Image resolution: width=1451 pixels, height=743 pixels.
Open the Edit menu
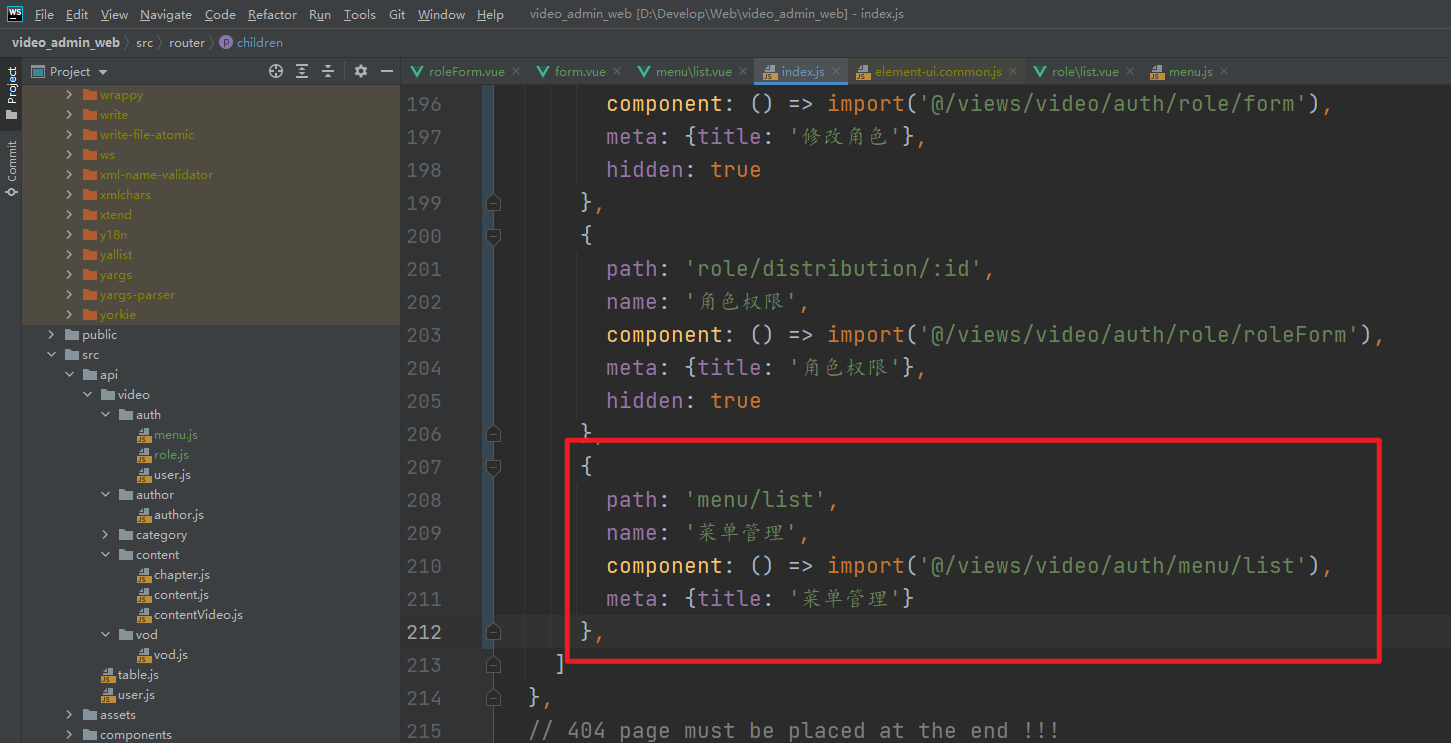click(77, 15)
